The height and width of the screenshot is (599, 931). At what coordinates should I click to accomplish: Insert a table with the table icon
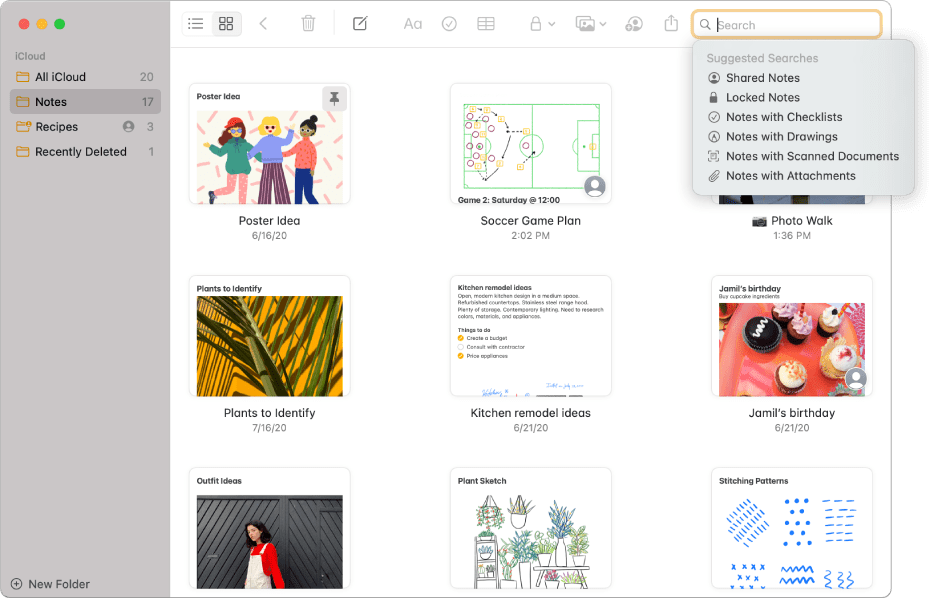point(486,23)
